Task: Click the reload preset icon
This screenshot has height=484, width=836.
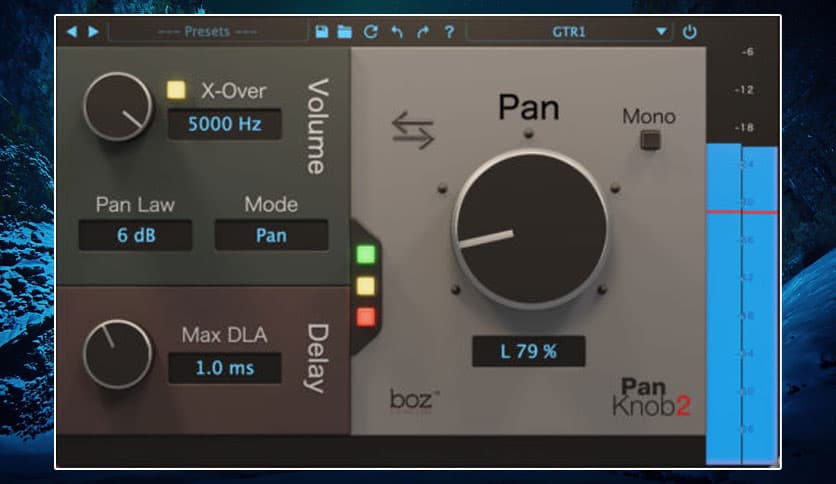Action: tap(371, 32)
